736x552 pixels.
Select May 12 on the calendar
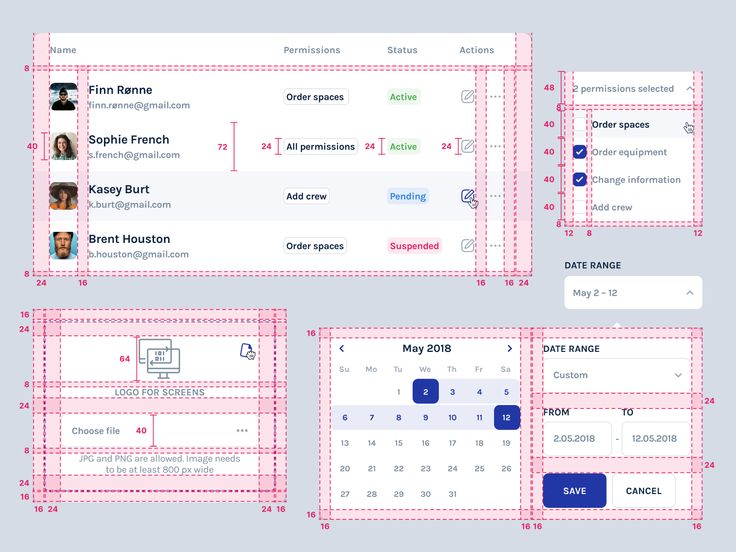click(x=507, y=418)
